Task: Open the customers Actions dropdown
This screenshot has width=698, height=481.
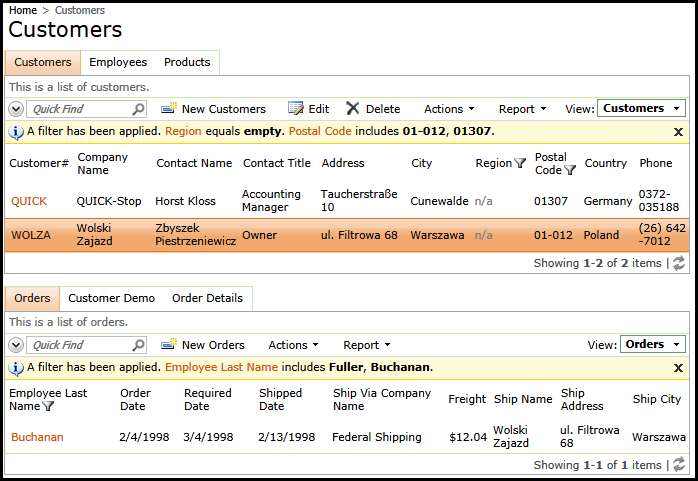Action: click(x=449, y=109)
